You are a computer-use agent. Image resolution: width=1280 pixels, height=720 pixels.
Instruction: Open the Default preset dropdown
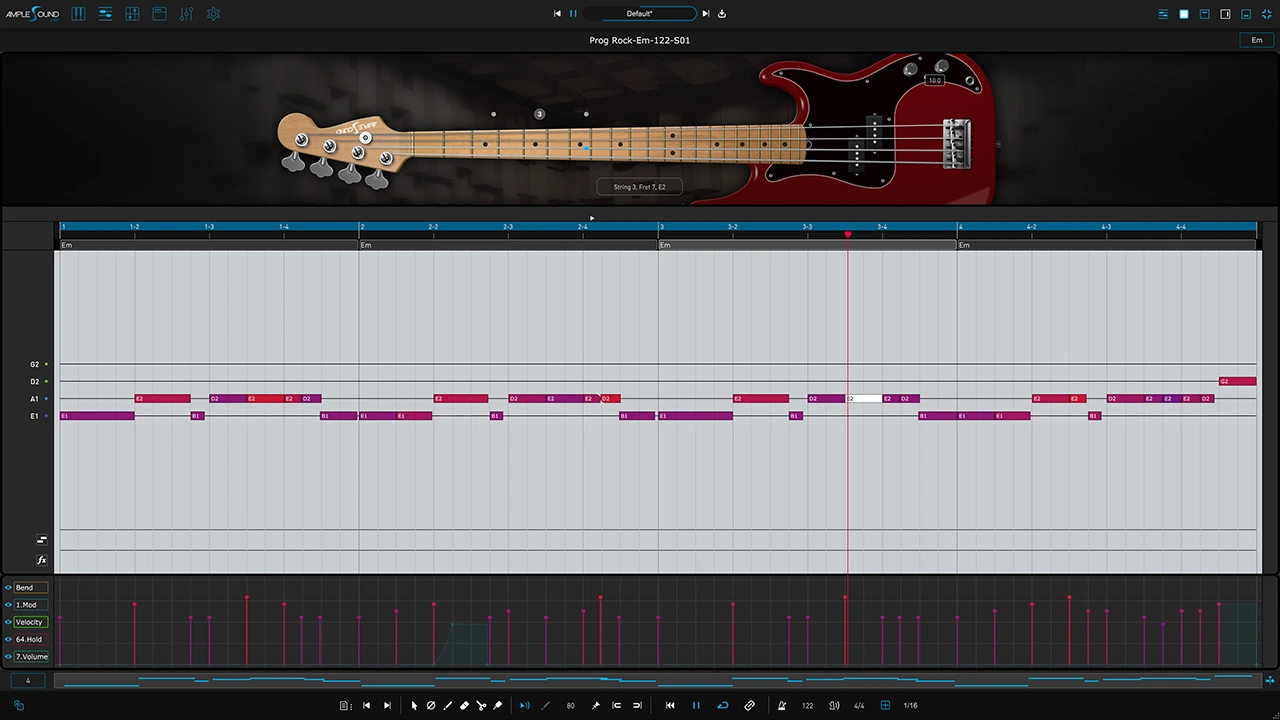coord(640,14)
